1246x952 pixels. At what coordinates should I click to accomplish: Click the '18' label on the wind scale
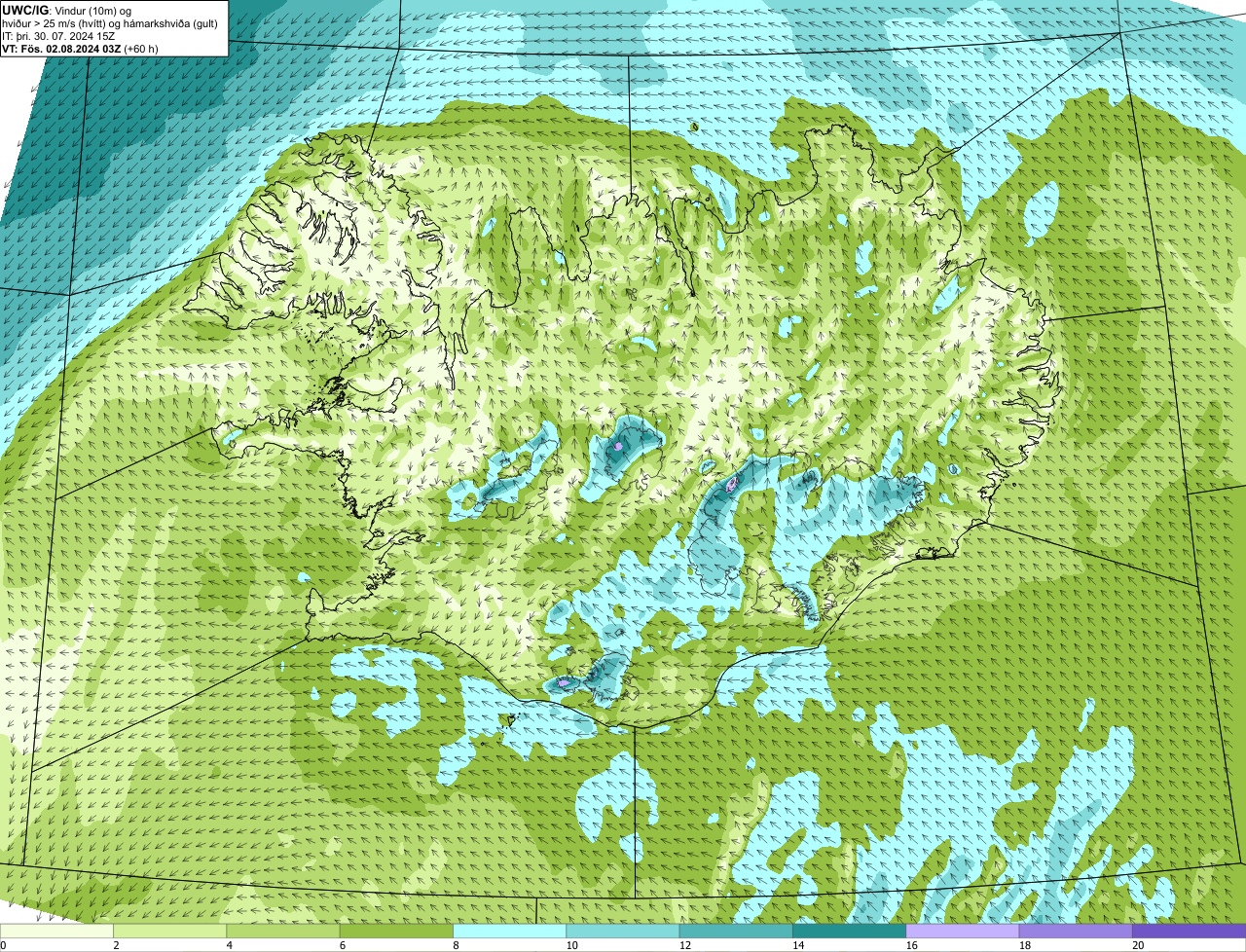coord(1024,945)
